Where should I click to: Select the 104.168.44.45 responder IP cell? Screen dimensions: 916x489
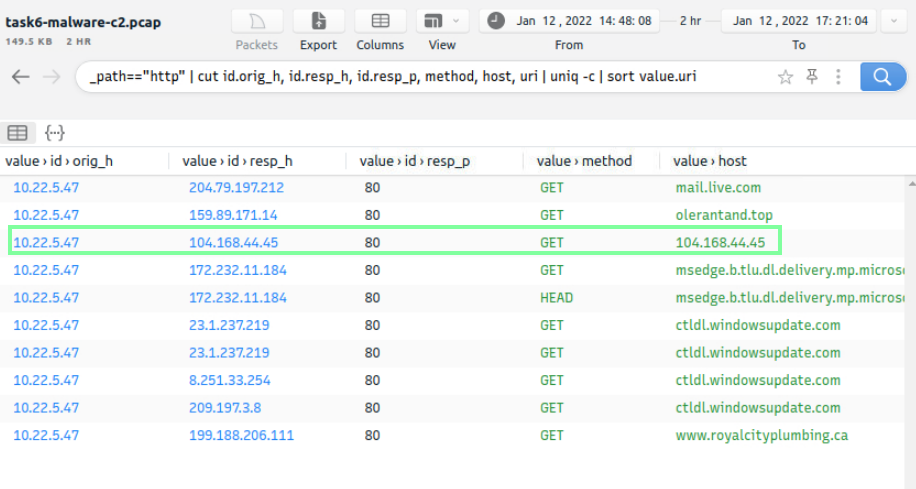235,242
